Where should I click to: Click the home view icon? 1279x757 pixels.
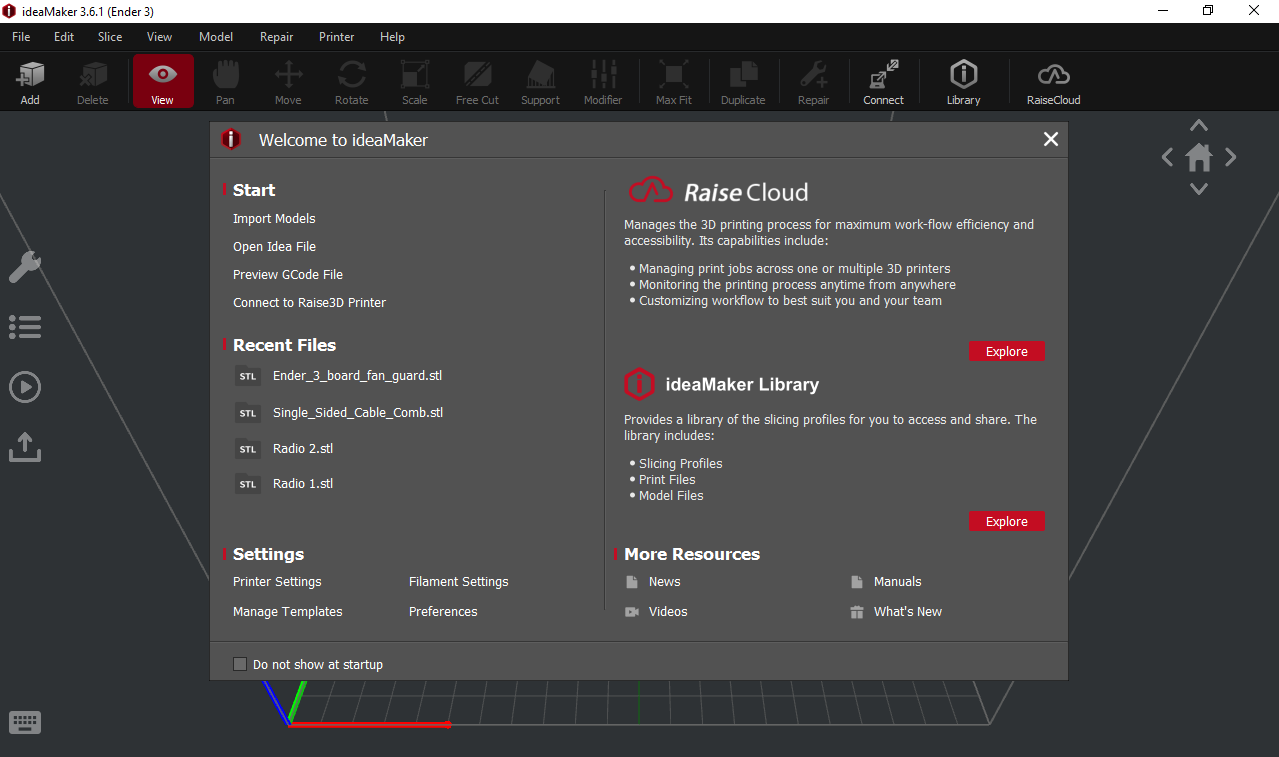[x=1199, y=157]
